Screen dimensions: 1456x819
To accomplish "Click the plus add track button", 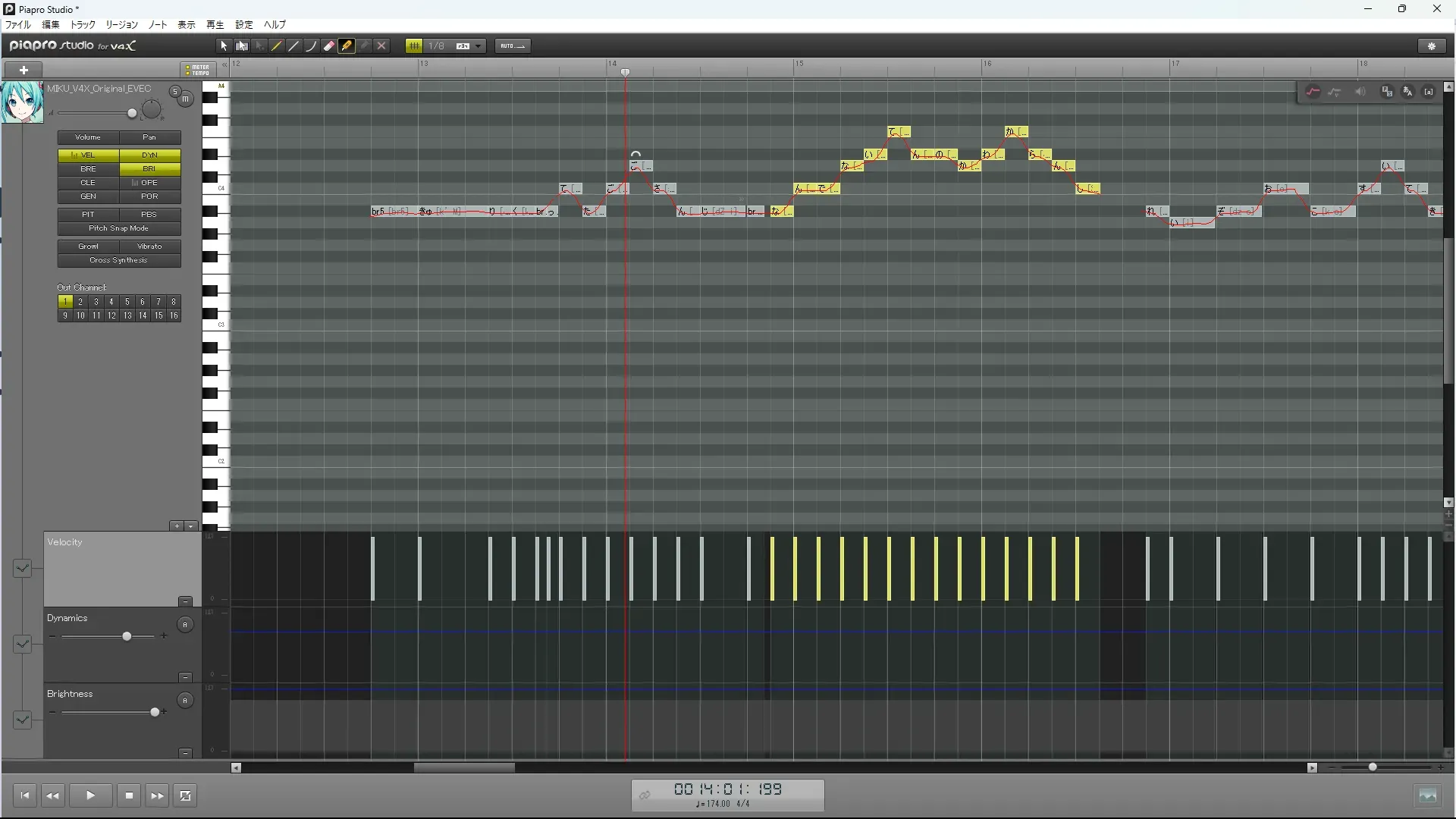I will 24,70.
